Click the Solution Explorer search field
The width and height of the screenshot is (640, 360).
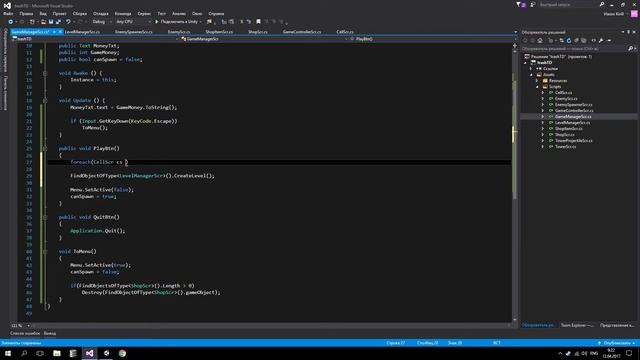[x=574, y=49]
